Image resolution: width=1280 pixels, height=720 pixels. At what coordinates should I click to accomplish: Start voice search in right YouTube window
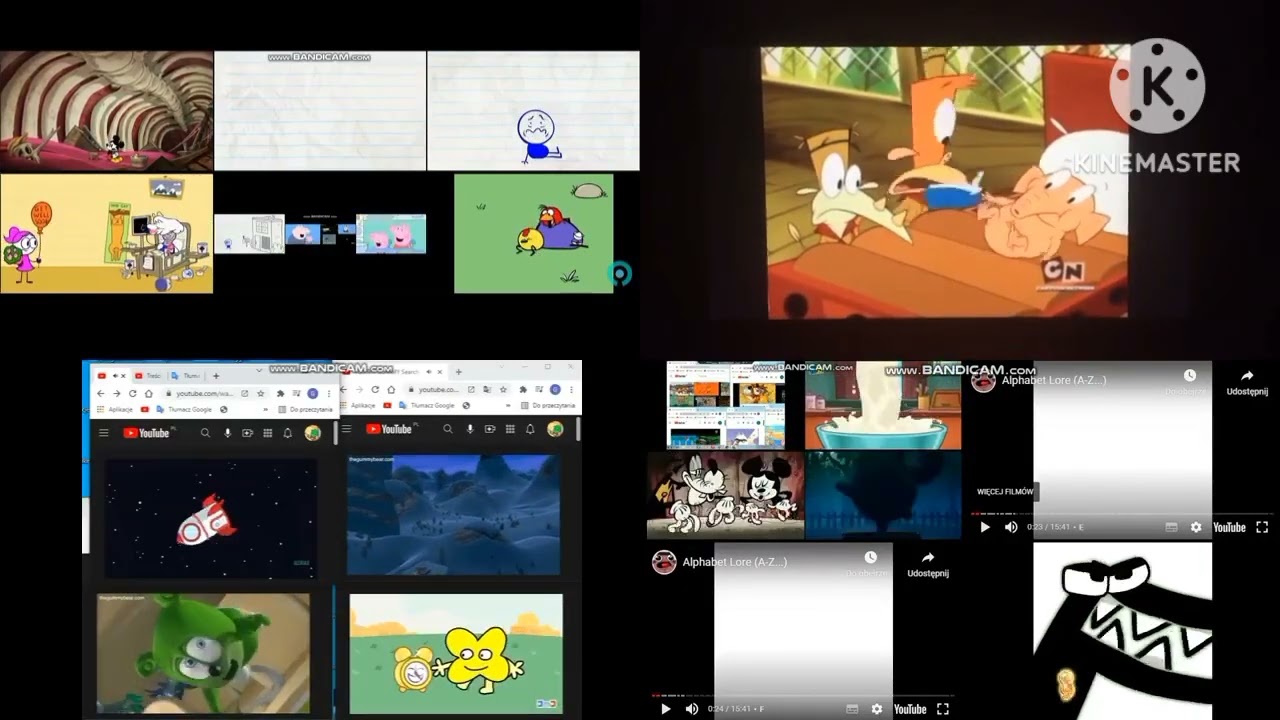point(469,429)
